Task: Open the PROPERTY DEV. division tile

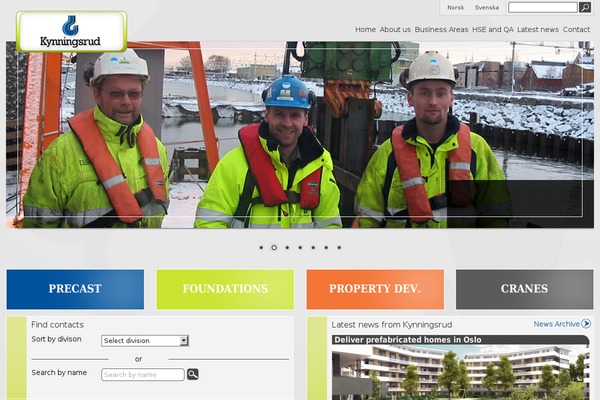Action: 375,289
